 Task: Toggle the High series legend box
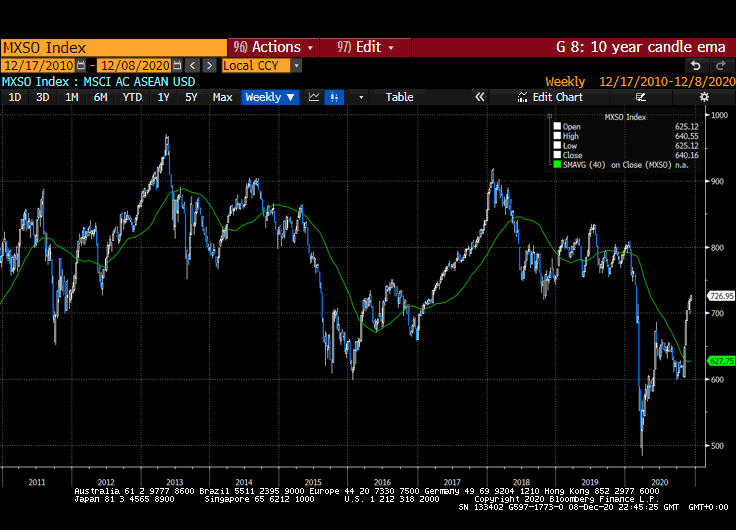pos(557,136)
